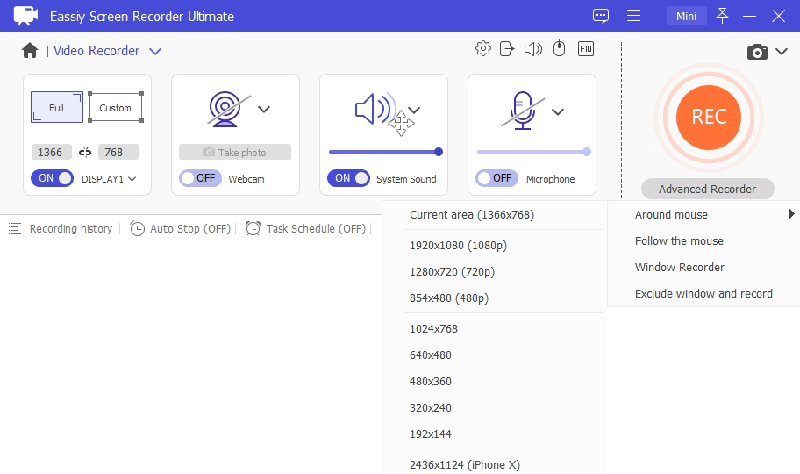800x474 pixels.
Task: Choose 1024x768 resolution
Action: [x=434, y=329]
